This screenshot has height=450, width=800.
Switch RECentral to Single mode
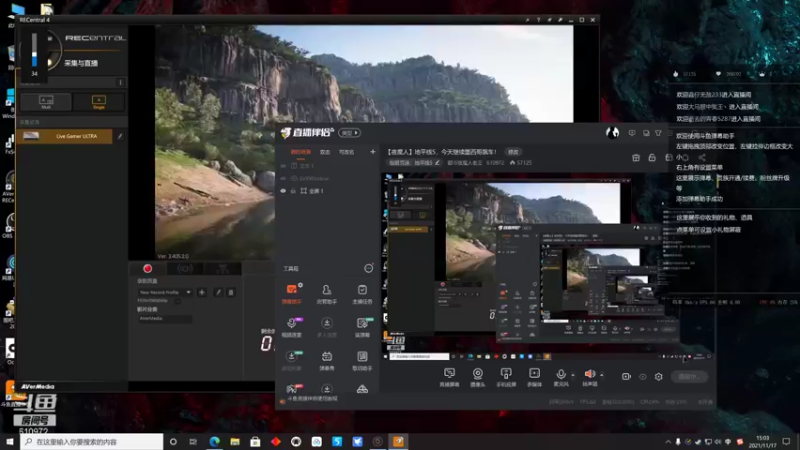pyautogui.click(x=98, y=102)
